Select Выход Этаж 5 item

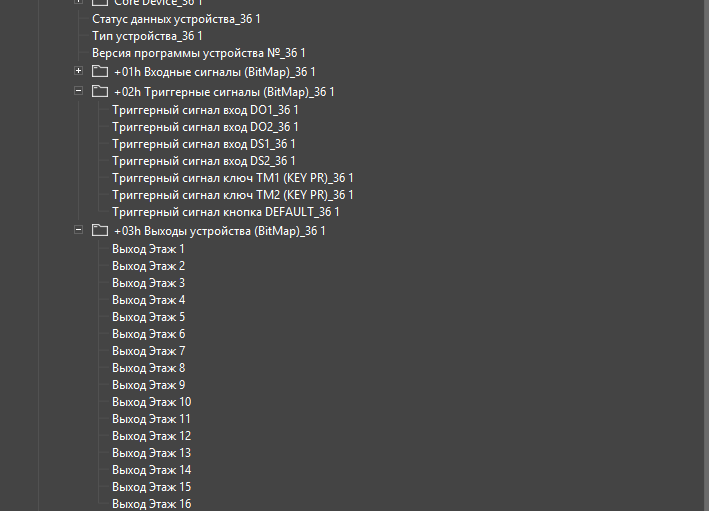[x=148, y=317]
